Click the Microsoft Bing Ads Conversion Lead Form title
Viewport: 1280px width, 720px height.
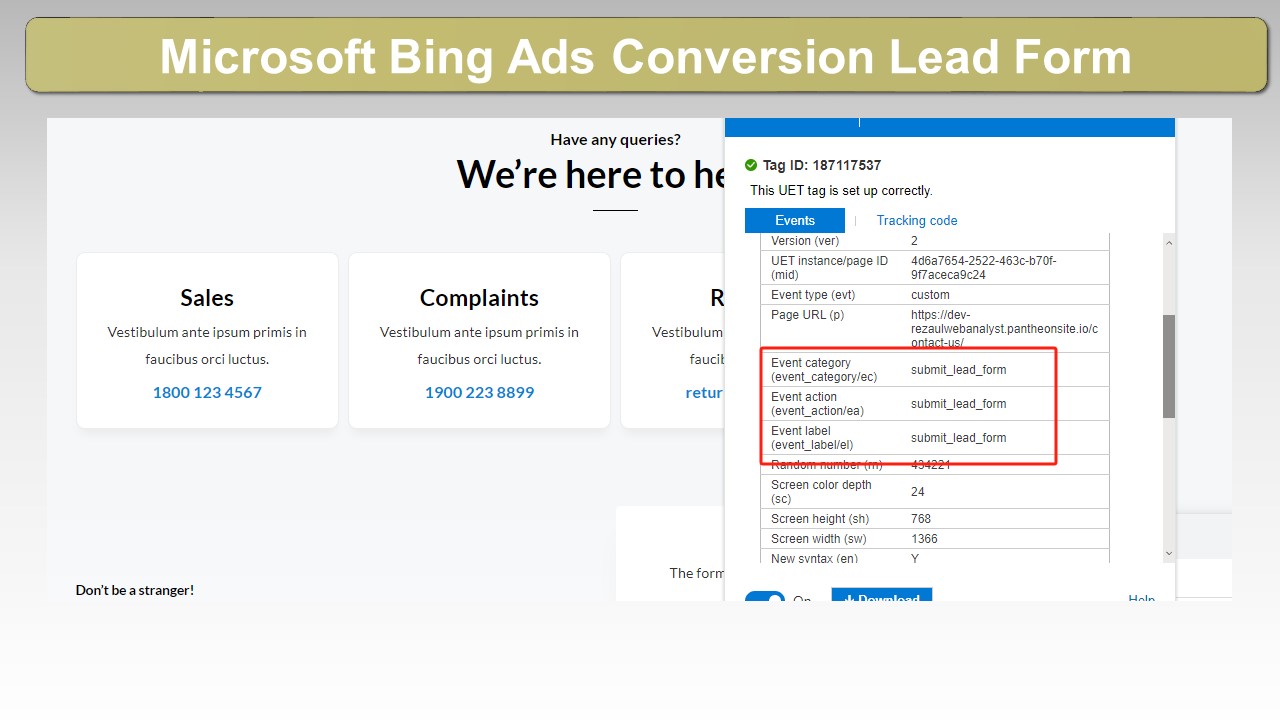coord(646,57)
